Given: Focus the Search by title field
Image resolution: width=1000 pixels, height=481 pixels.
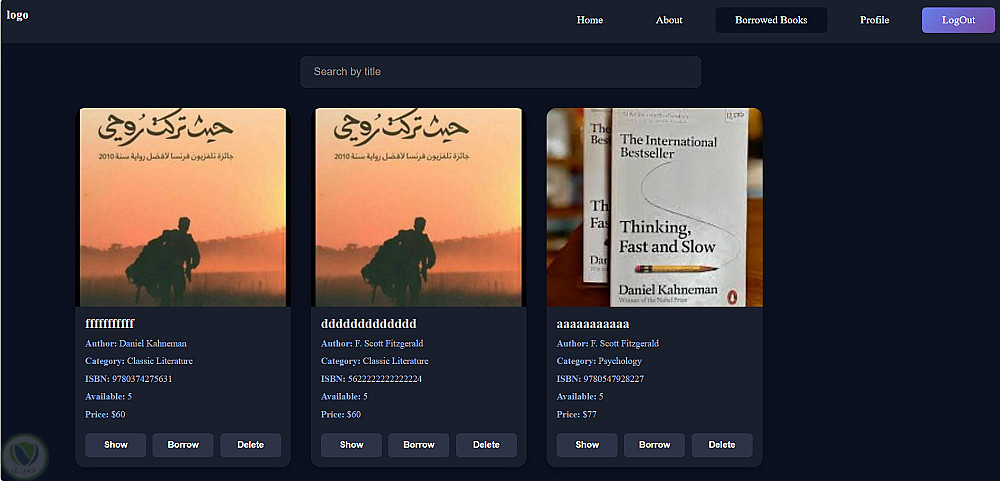Looking at the screenshot, I should pyautogui.click(x=501, y=71).
